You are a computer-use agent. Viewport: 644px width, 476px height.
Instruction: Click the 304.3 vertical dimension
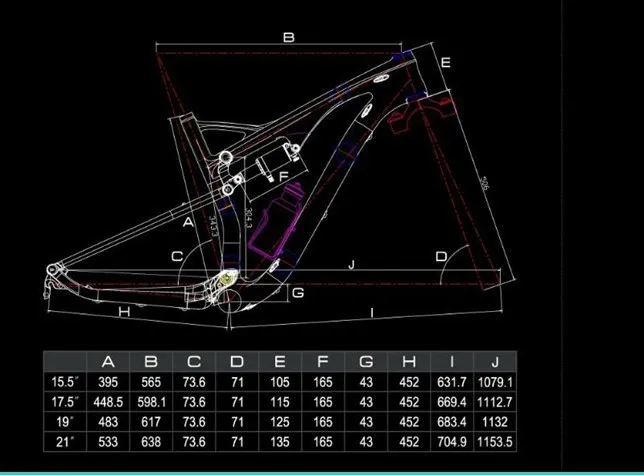click(x=248, y=218)
